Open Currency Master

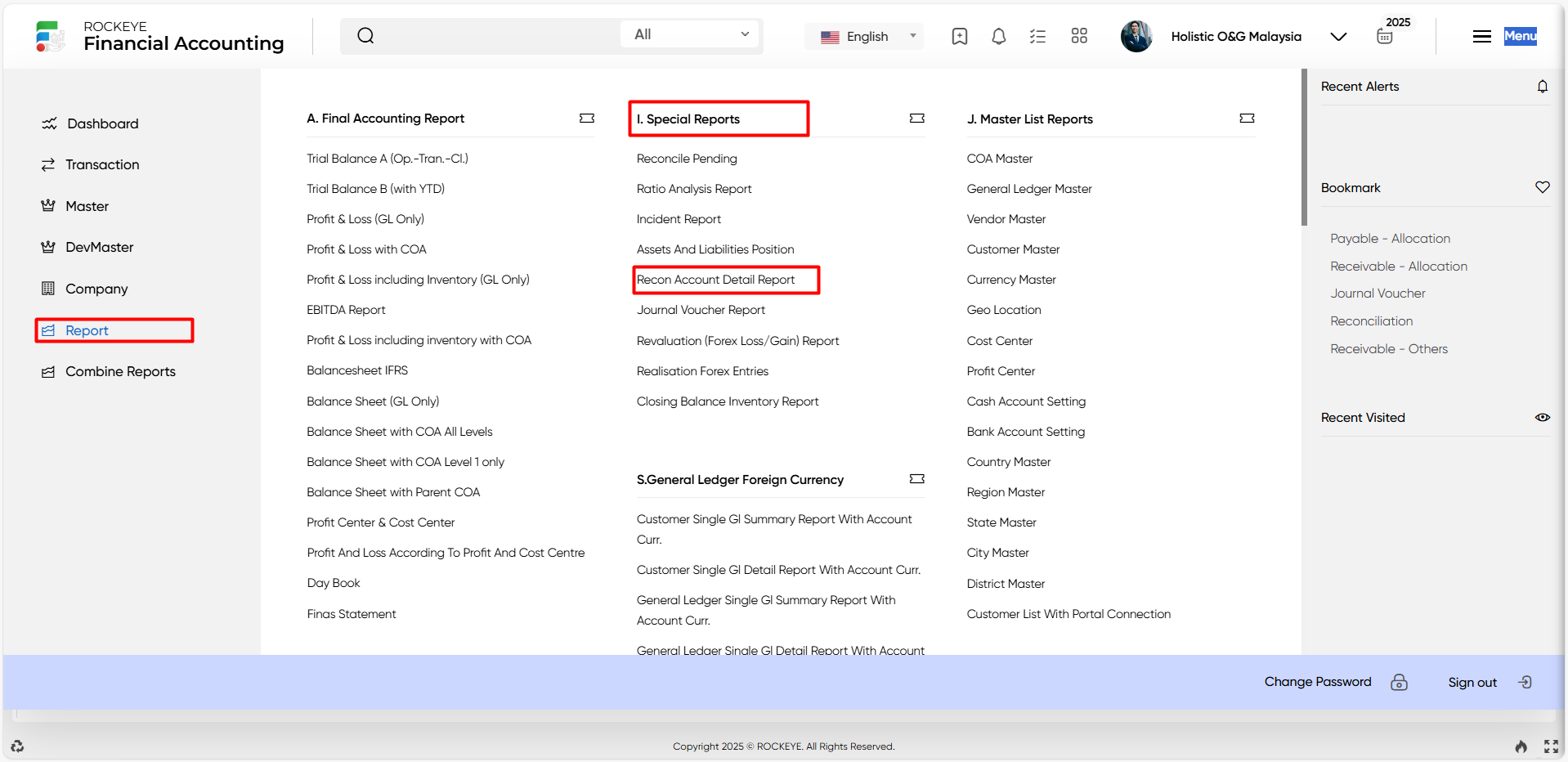(x=1011, y=280)
